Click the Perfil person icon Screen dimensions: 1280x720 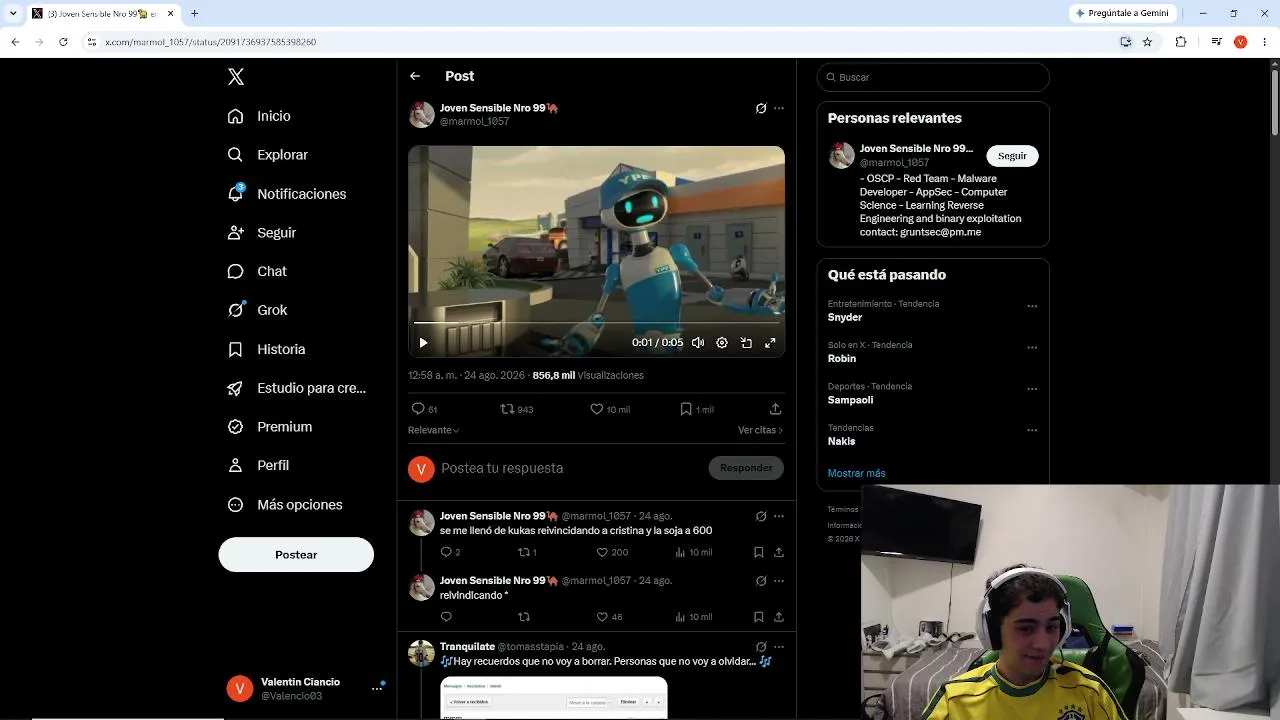tap(236, 465)
